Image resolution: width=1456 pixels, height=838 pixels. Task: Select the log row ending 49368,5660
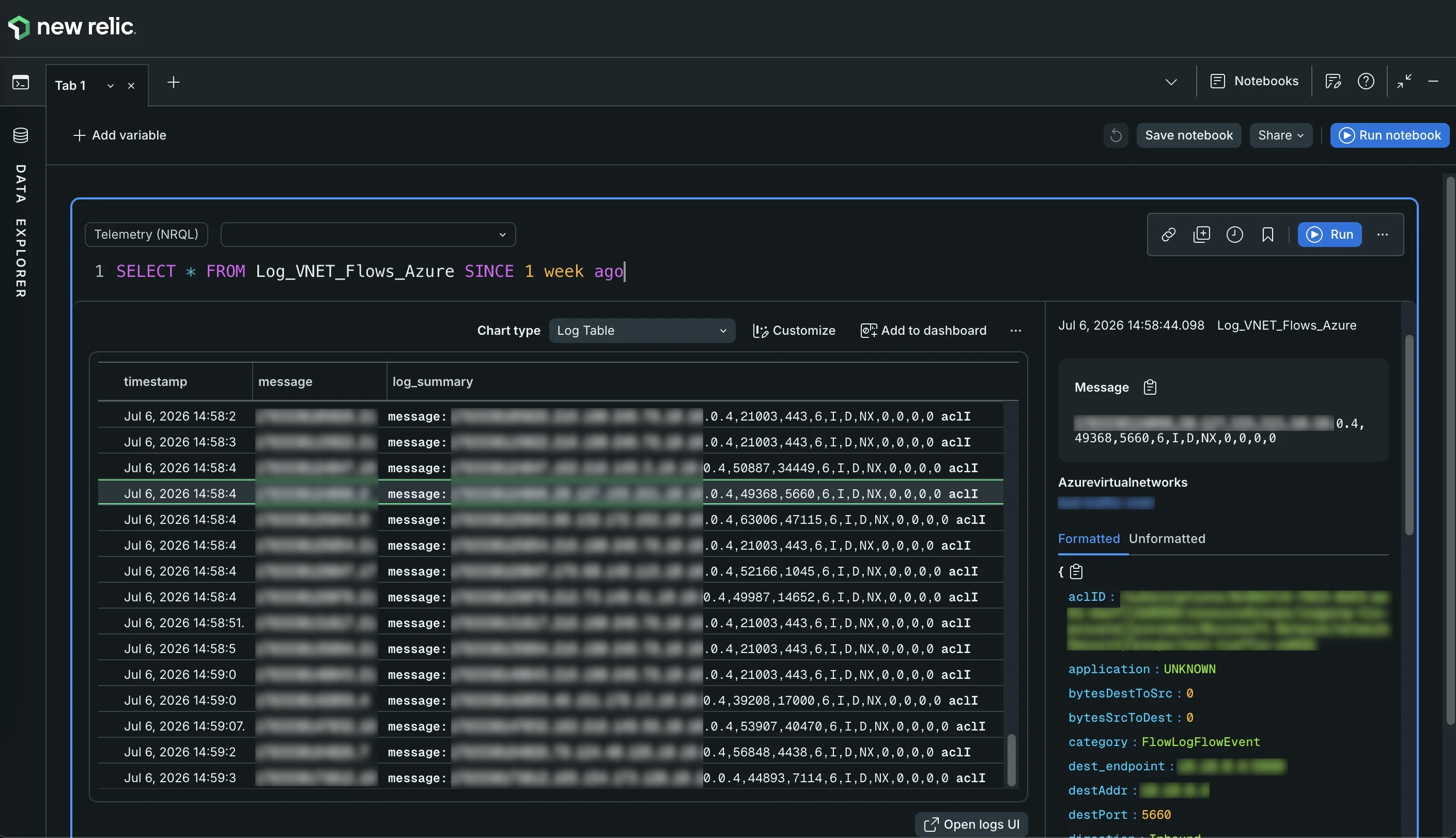click(x=550, y=493)
